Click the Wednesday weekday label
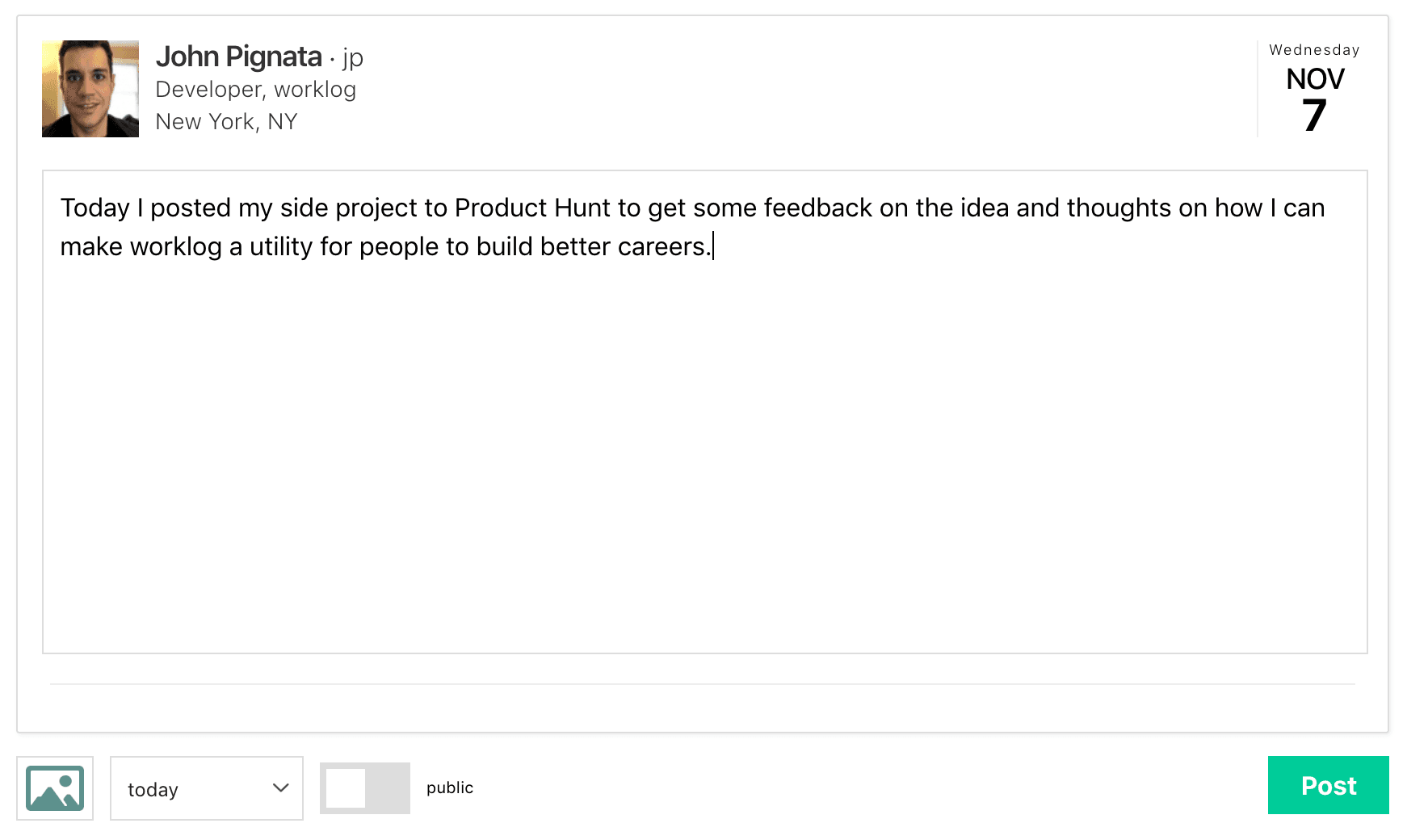Viewport: 1407px width, 840px height. (1314, 50)
